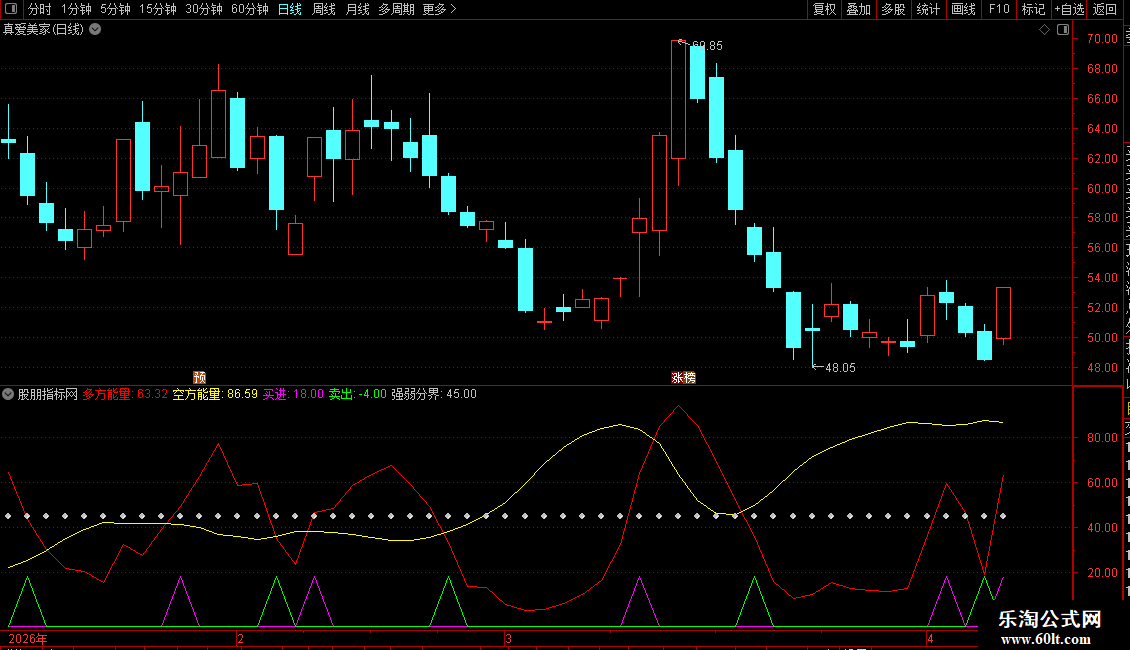This screenshot has height=650, width=1130.
Task: Click the 涨榜 marker below the candles
Action: point(683,377)
